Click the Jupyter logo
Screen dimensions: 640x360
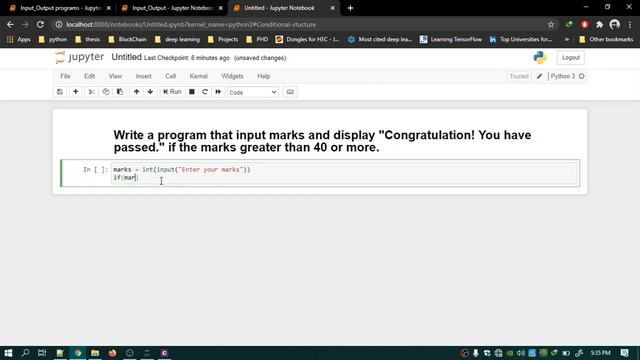(x=80, y=57)
